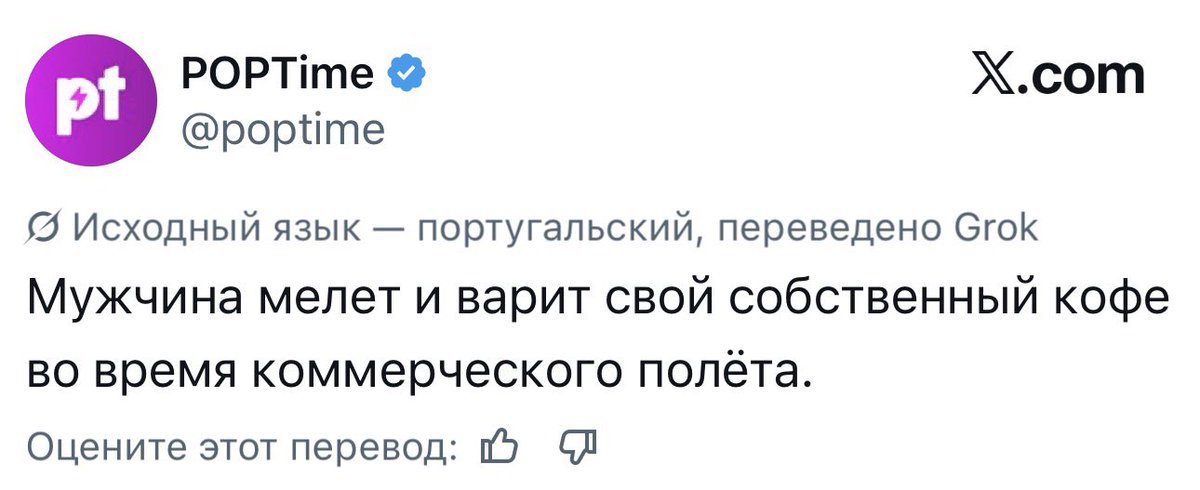This screenshot has width=1200, height=490.
Task: Click the word 'кофе' in the tweet
Action: pyautogui.click(x=1116, y=302)
